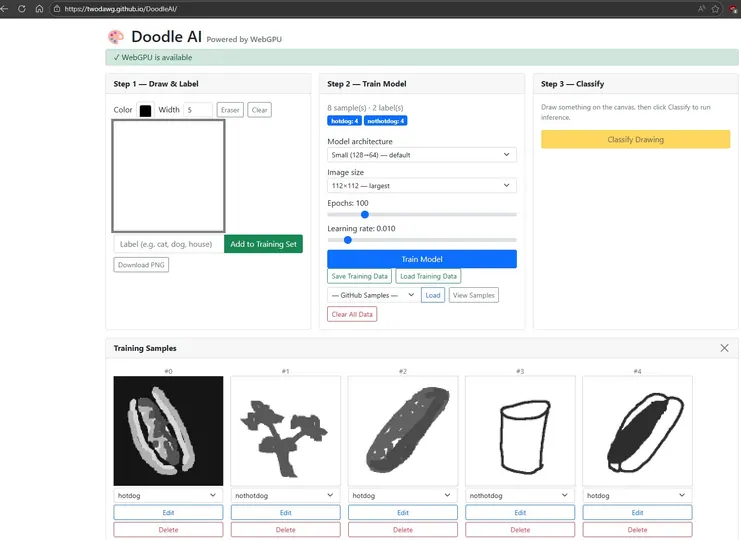Click the Load Training Data button

[x=428, y=276]
